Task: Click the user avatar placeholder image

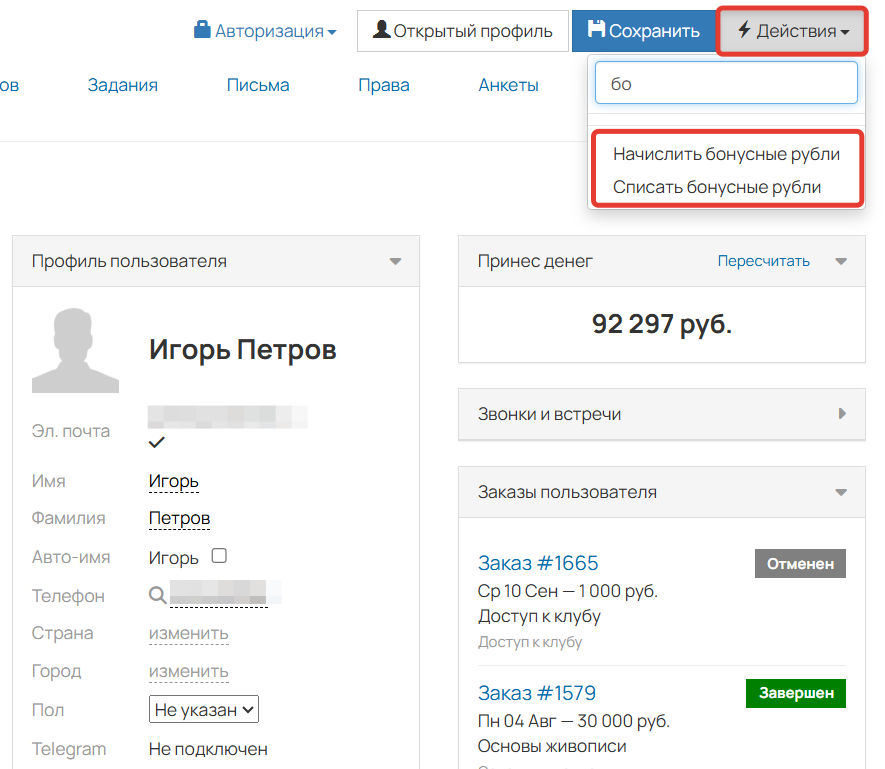Action: 75,350
